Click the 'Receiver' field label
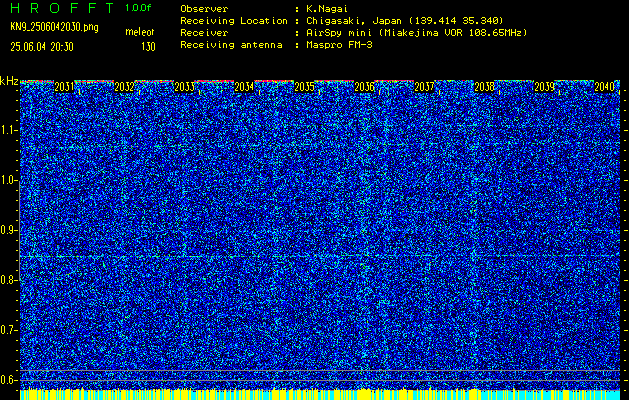Screen dimensions: 629x400 click(204, 33)
